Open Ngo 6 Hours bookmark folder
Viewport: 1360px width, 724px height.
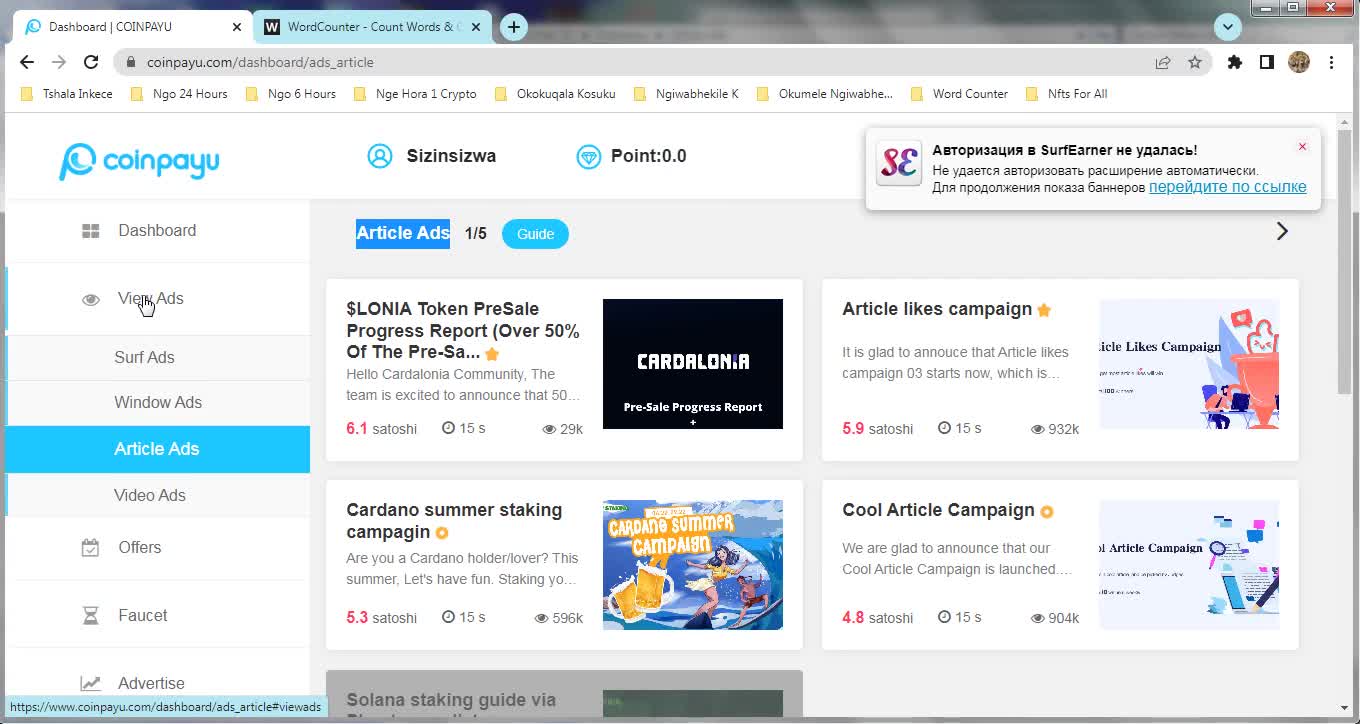291,94
